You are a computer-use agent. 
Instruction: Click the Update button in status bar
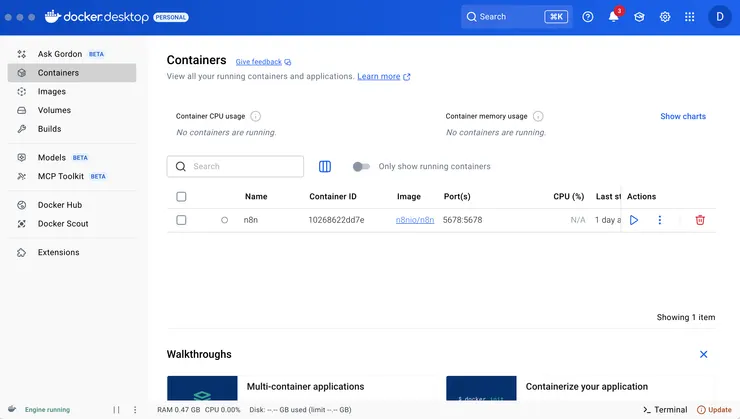(x=714, y=410)
